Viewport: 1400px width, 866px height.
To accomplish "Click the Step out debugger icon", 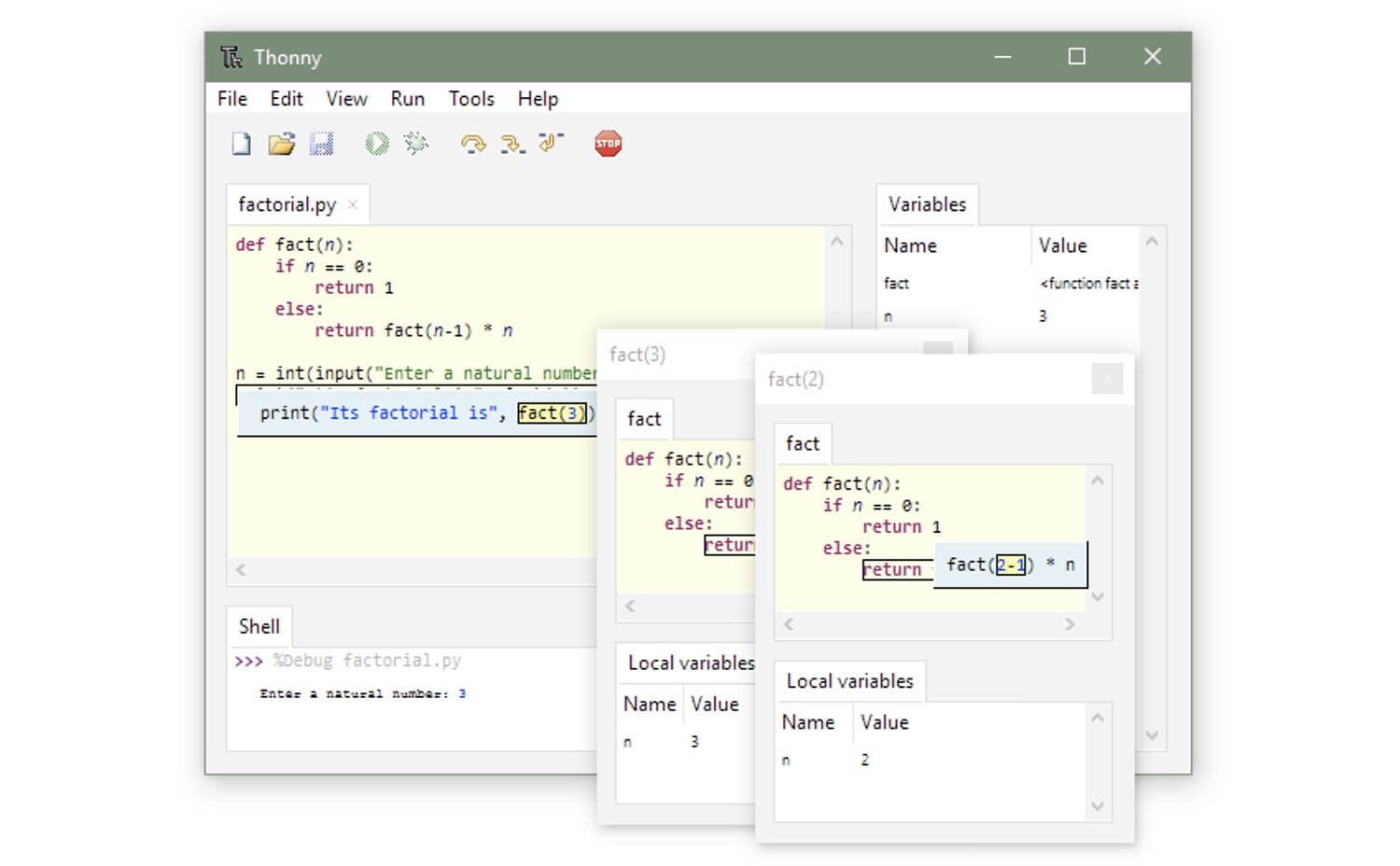I will tap(551, 143).
